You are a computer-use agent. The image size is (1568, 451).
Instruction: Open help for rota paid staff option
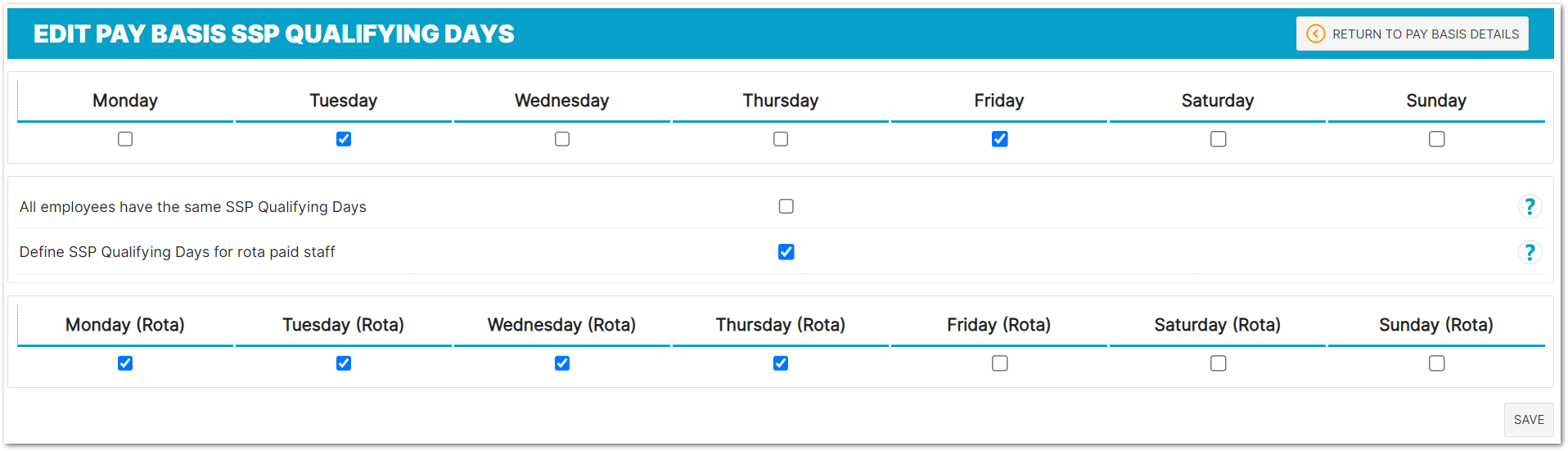point(1530,252)
